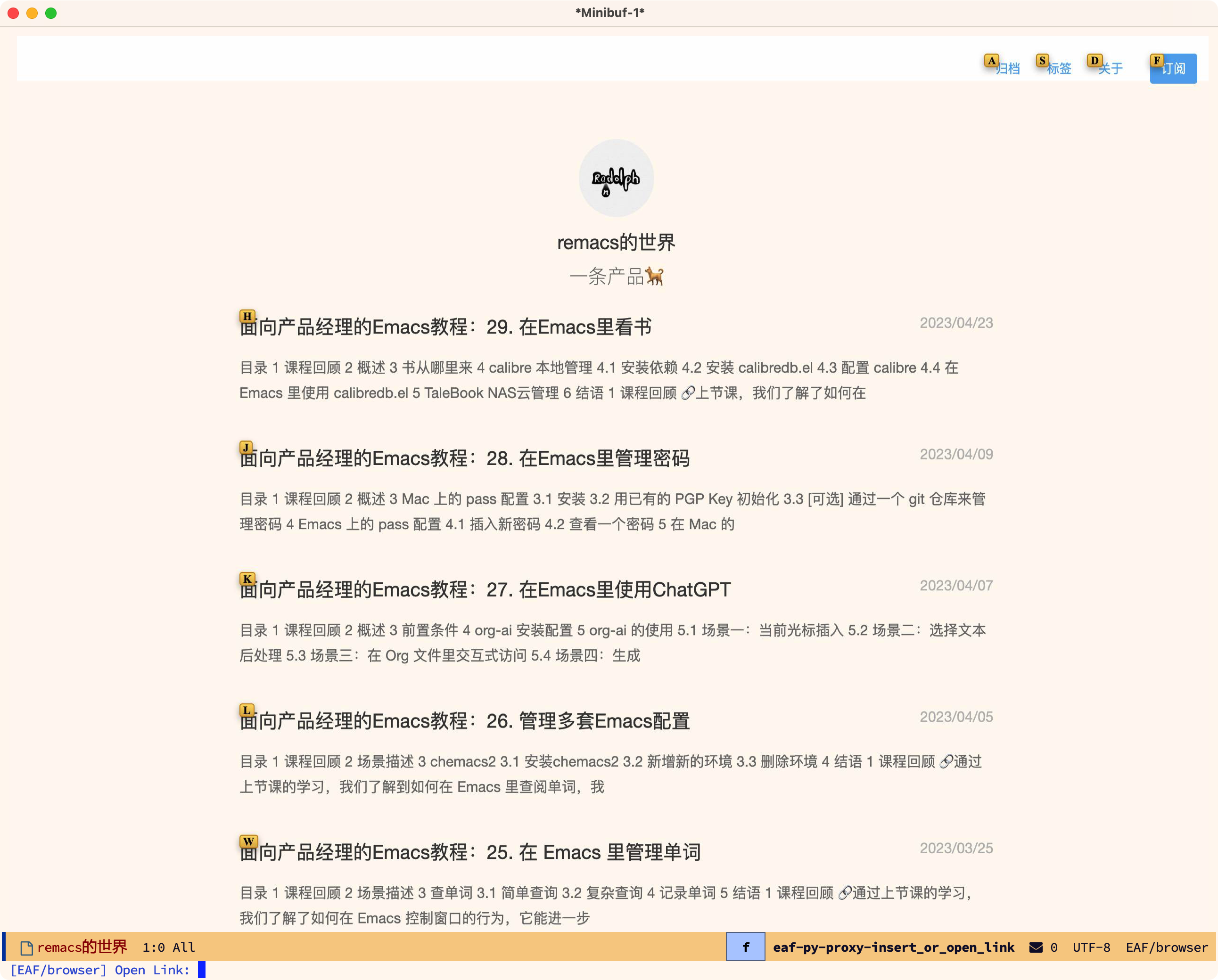The height and width of the screenshot is (980, 1218).
Task: Click the date 2023/04/07
Action: tap(956, 585)
